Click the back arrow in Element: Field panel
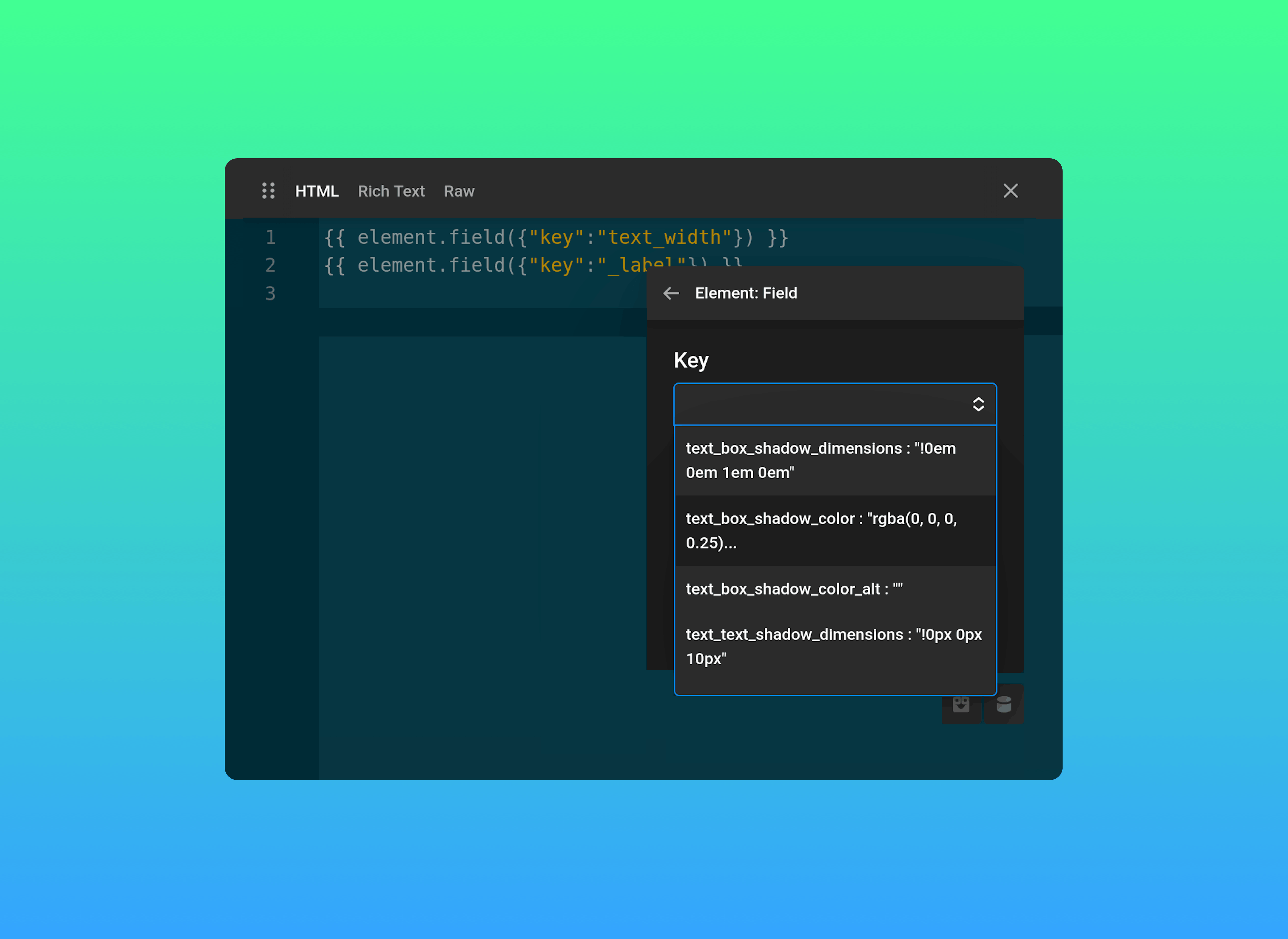Screen dimensions: 1288x939 [x=671, y=293]
